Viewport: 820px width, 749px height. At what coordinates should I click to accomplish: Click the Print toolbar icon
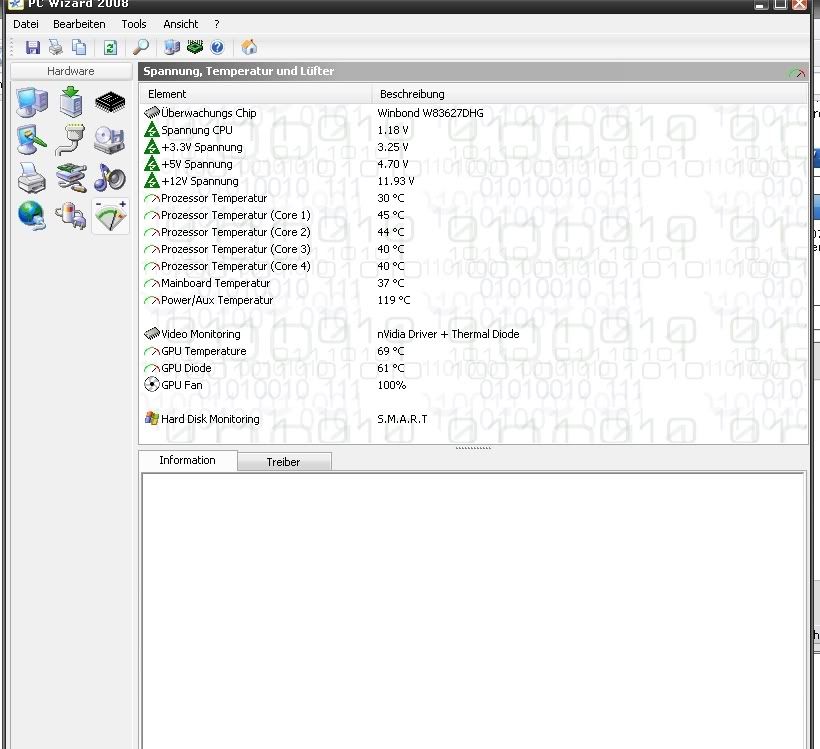(x=55, y=48)
